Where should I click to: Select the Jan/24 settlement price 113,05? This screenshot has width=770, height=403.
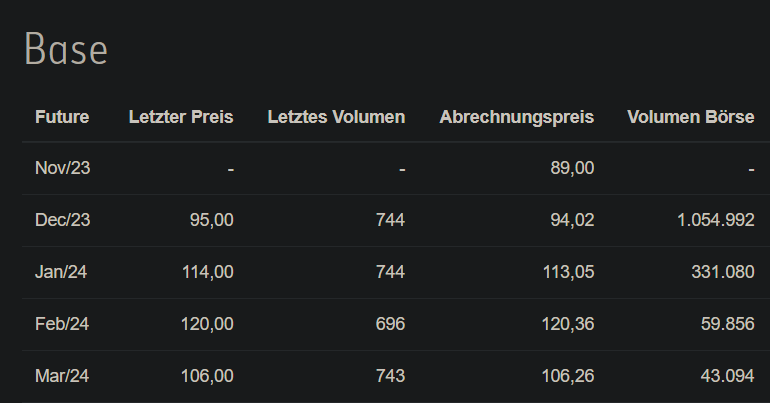coord(568,272)
